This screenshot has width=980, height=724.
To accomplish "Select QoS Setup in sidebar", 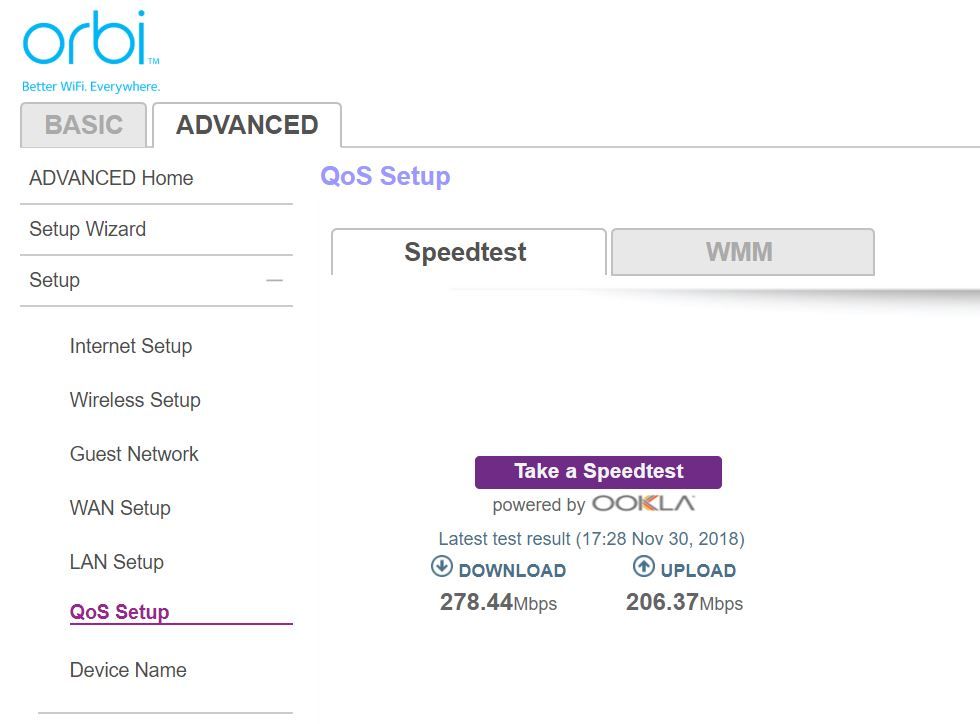I will (119, 611).
